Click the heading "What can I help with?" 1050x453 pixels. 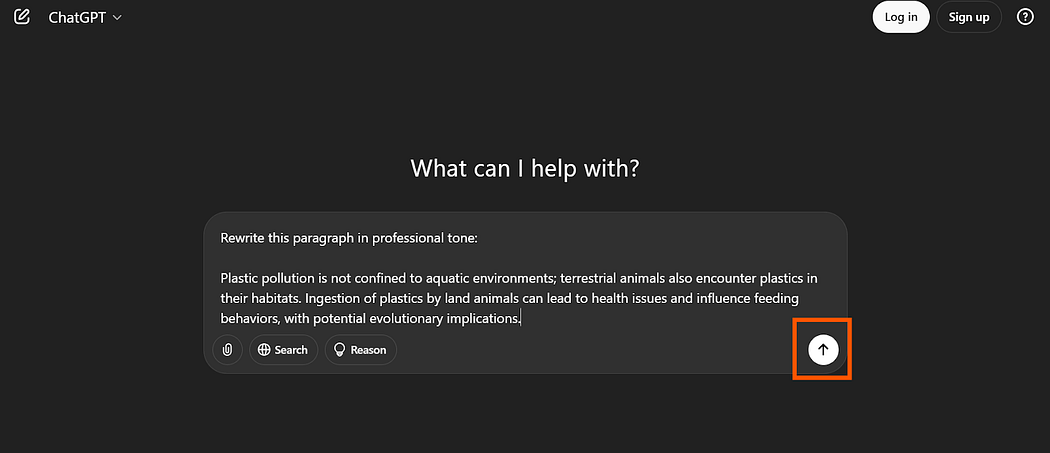point(525,168)
